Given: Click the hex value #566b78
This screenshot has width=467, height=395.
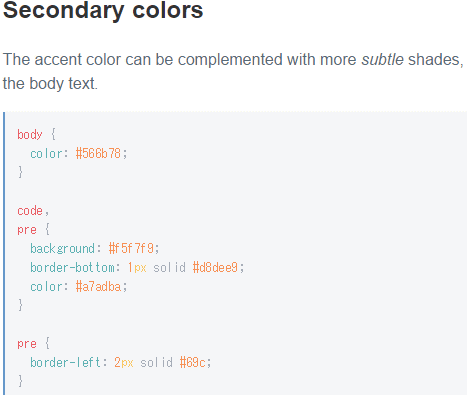Looking at the screenshot, I should pyautogui.click(x=98, y=154).
